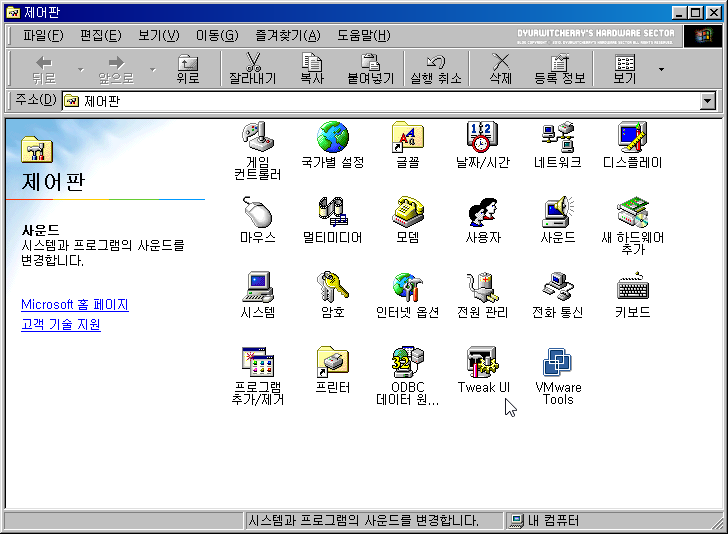Expand the 앞으로 history dropdown arrow
Viewport: 728px width, 534px height.
pos(153,70)
